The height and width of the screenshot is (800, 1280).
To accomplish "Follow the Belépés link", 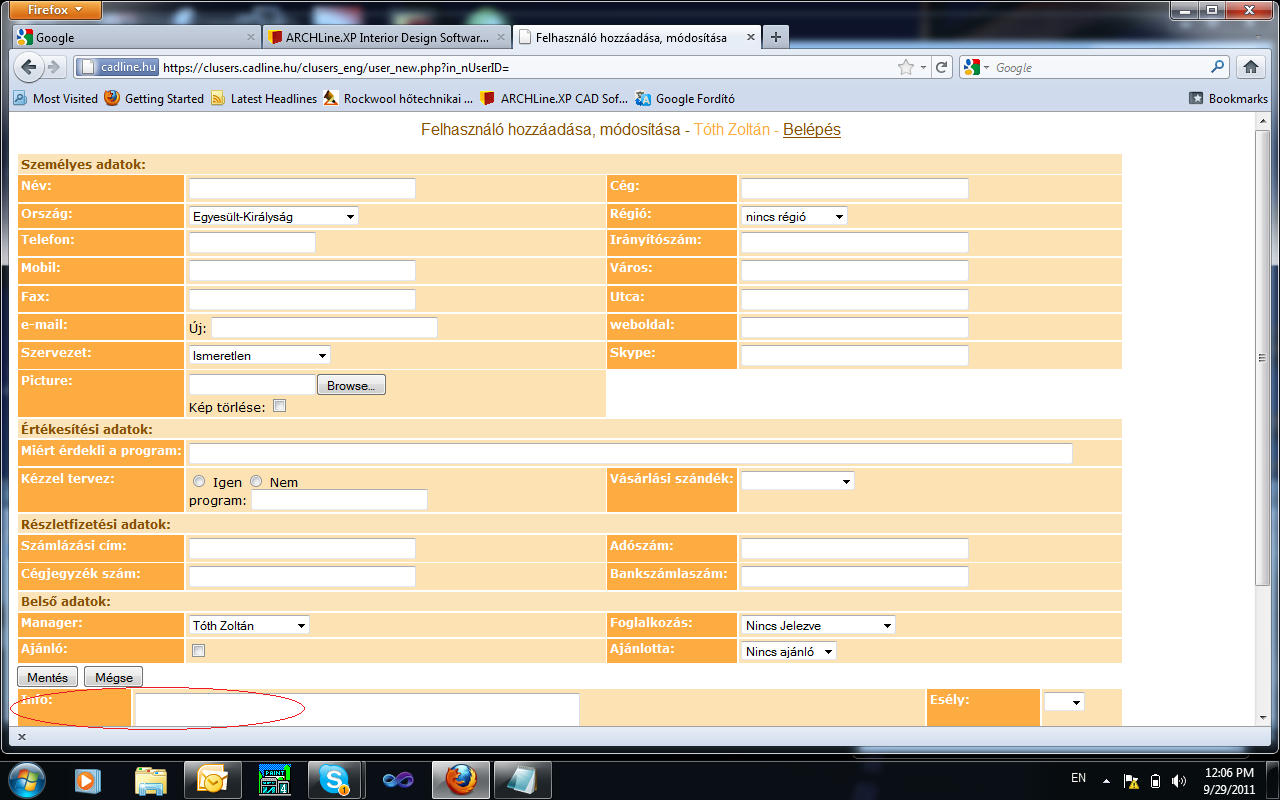I will click(811, 130).
